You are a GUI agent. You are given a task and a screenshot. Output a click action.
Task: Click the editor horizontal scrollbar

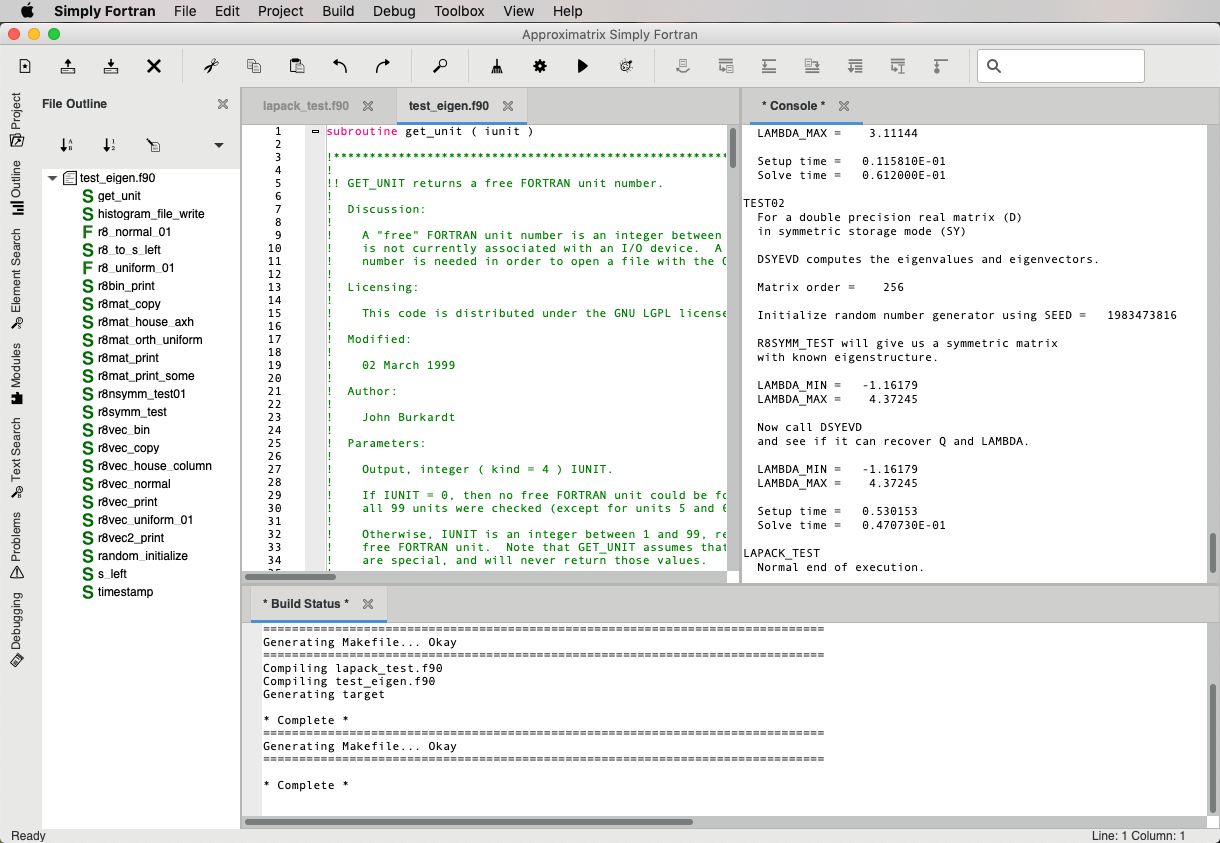[x=290, y=576]
